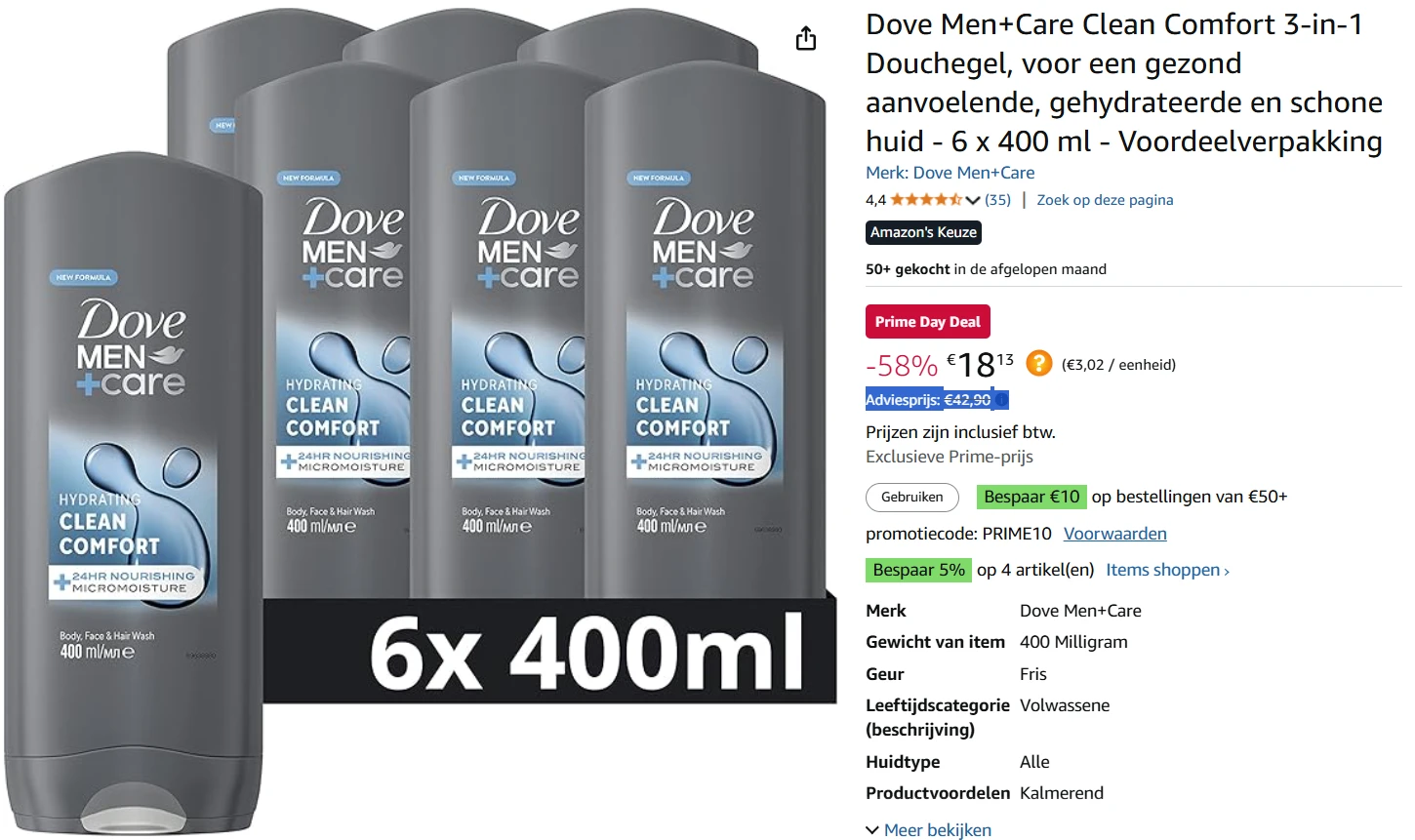Click the orange question mark price icon

tap(1039, 363)
